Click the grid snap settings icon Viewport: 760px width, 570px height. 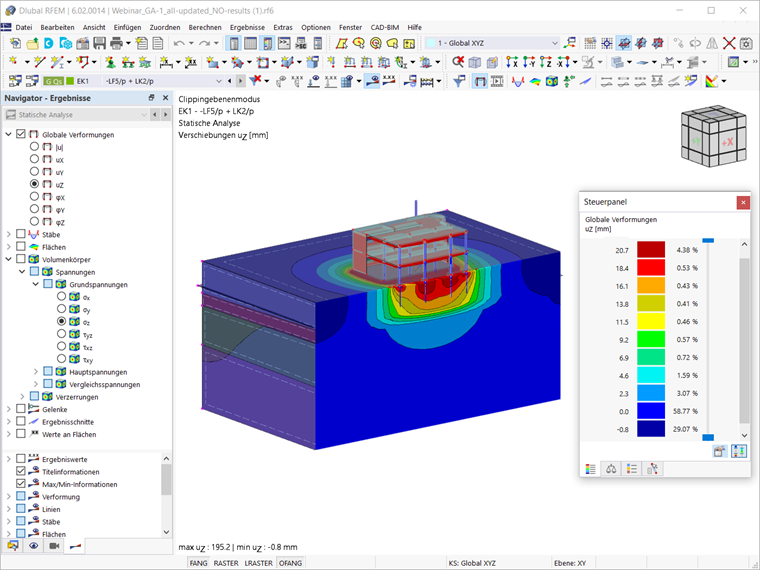coord(590,43)
